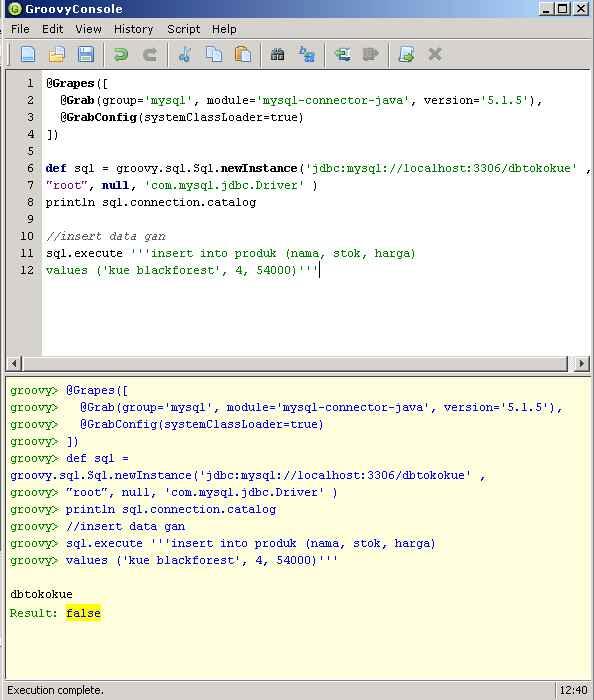
Task: Copy using the toolbar copy icon
Action: click(214, 54)
